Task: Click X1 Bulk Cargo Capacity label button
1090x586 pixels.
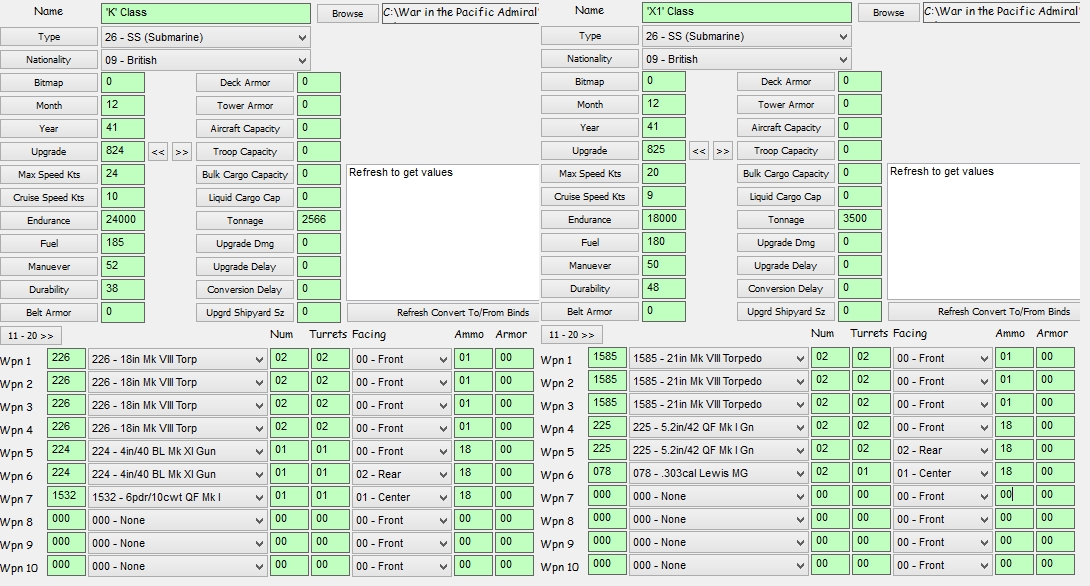Action: [786, 174]
